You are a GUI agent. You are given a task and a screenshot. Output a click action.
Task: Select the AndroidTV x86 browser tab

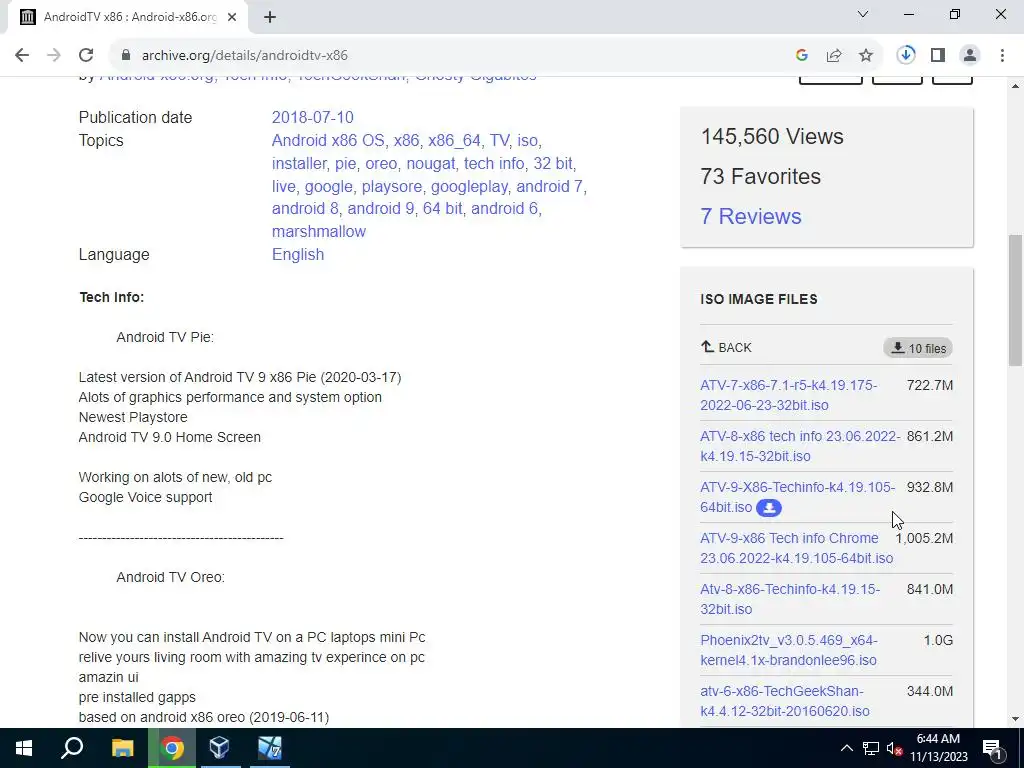tap(128, 17)
